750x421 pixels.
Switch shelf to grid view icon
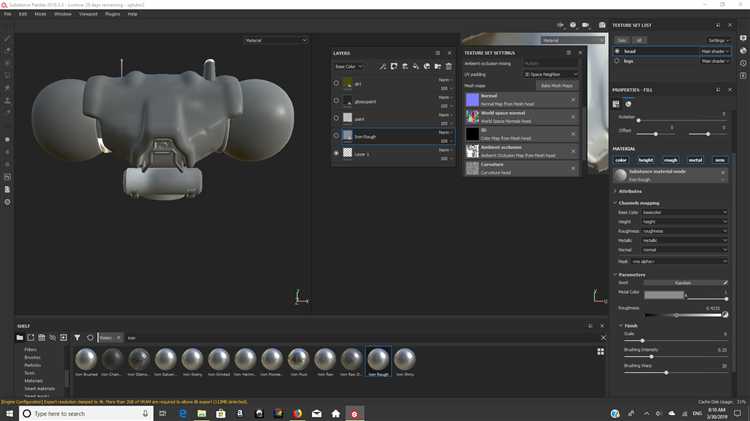tap(600, 352)
